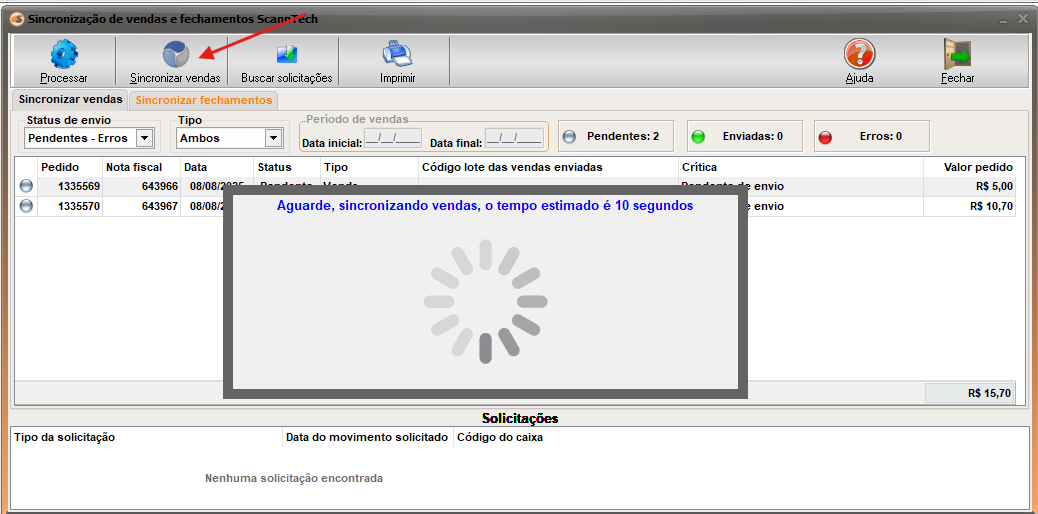
Task: Click the Valor pedido column header
Action: [977, 167]
